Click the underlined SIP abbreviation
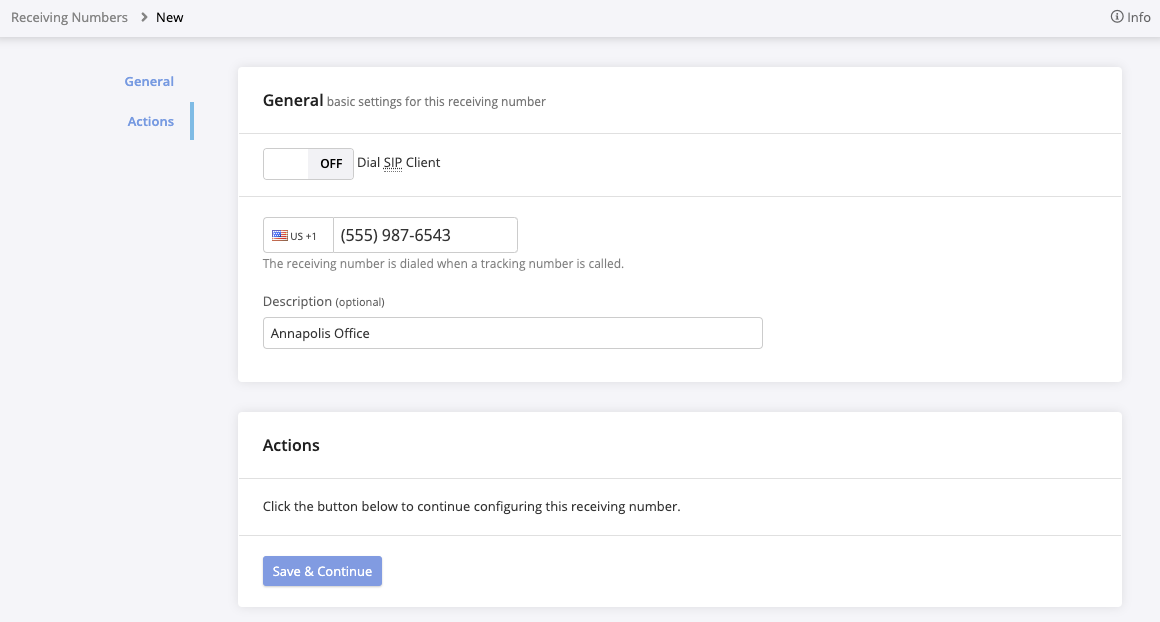The image size is (1160, 622). tap(393, 162)
